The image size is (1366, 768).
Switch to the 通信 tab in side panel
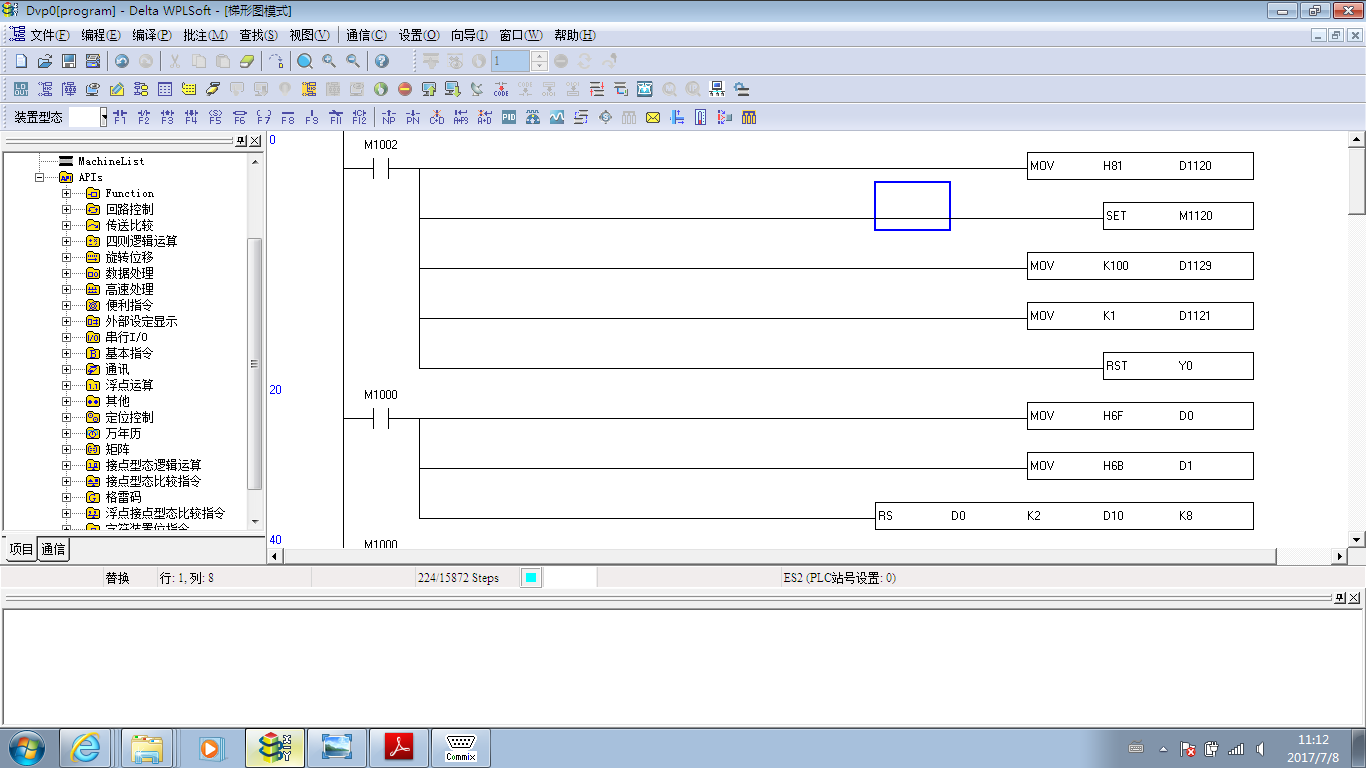pos(54,549)
